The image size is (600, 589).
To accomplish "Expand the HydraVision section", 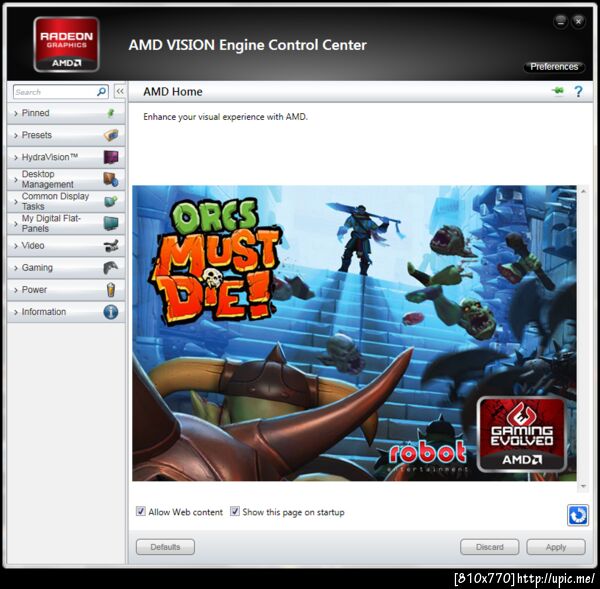I will pyautogui.click(x=66, y=157).
